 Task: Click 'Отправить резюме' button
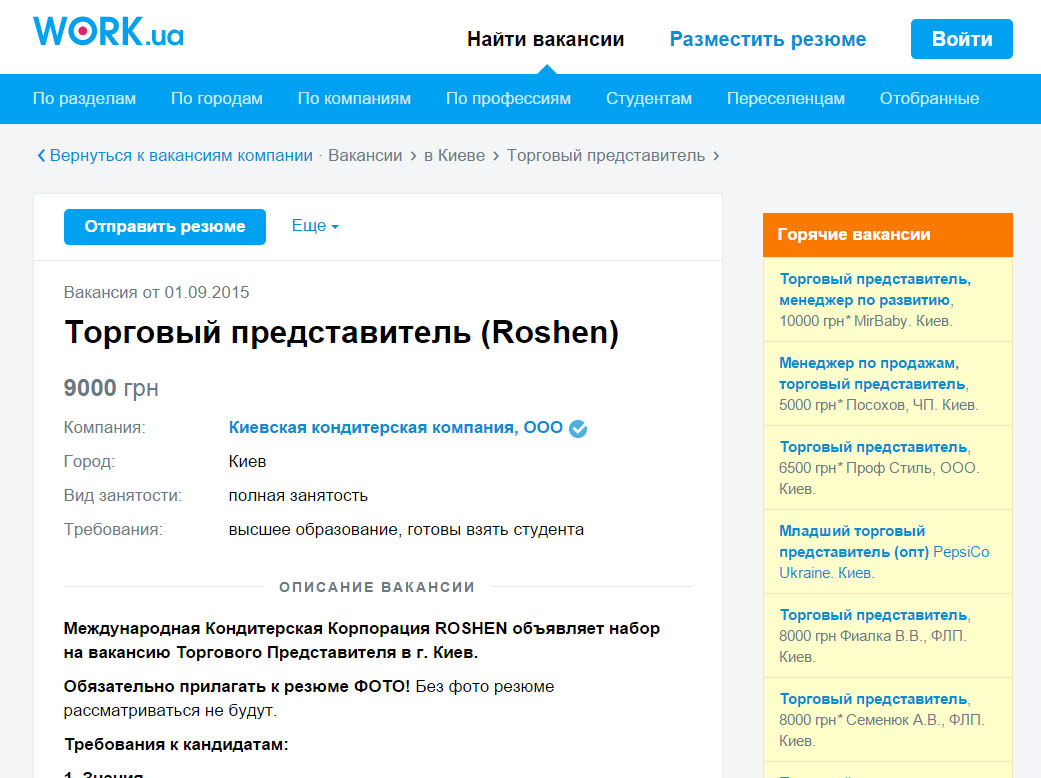coord(165,227)
